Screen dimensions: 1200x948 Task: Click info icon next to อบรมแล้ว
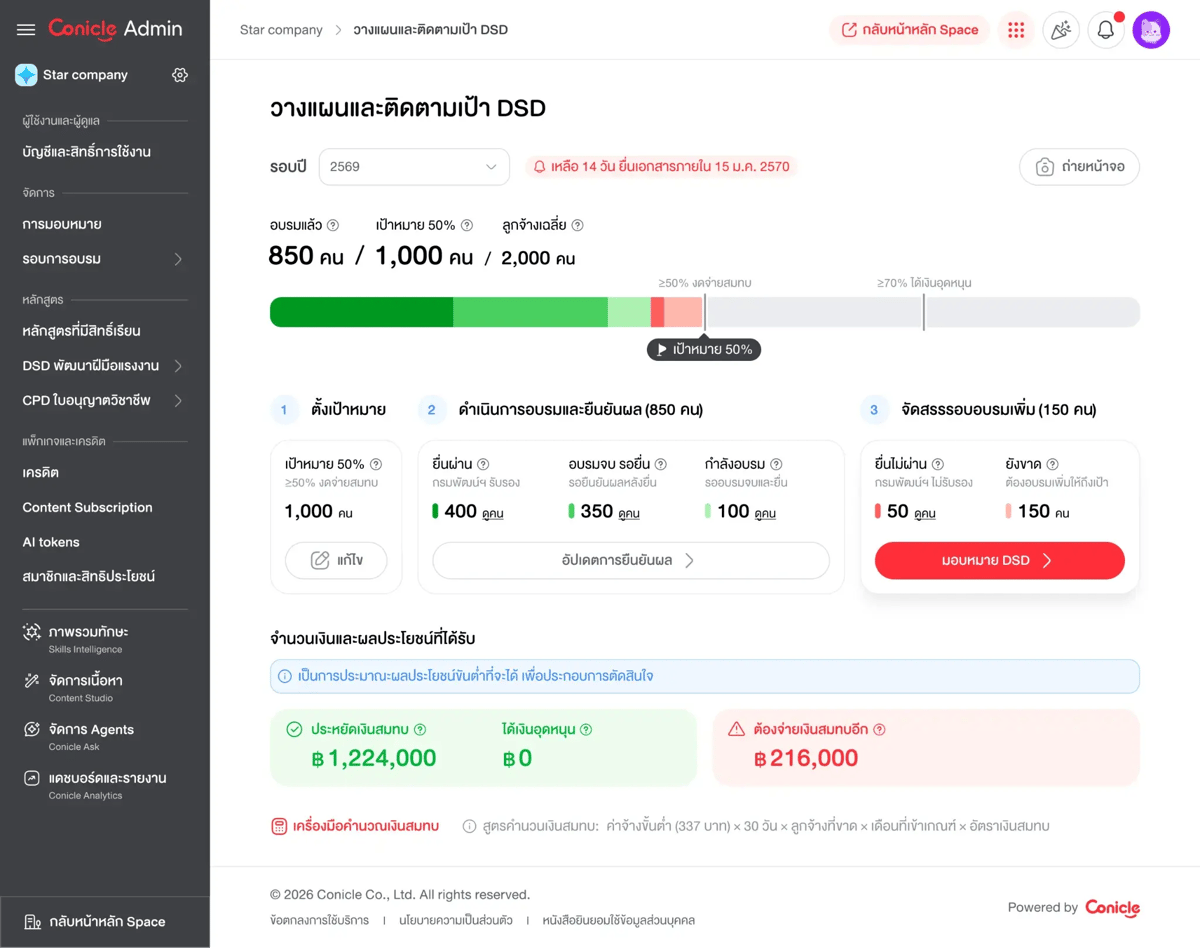tap(333, 226)
